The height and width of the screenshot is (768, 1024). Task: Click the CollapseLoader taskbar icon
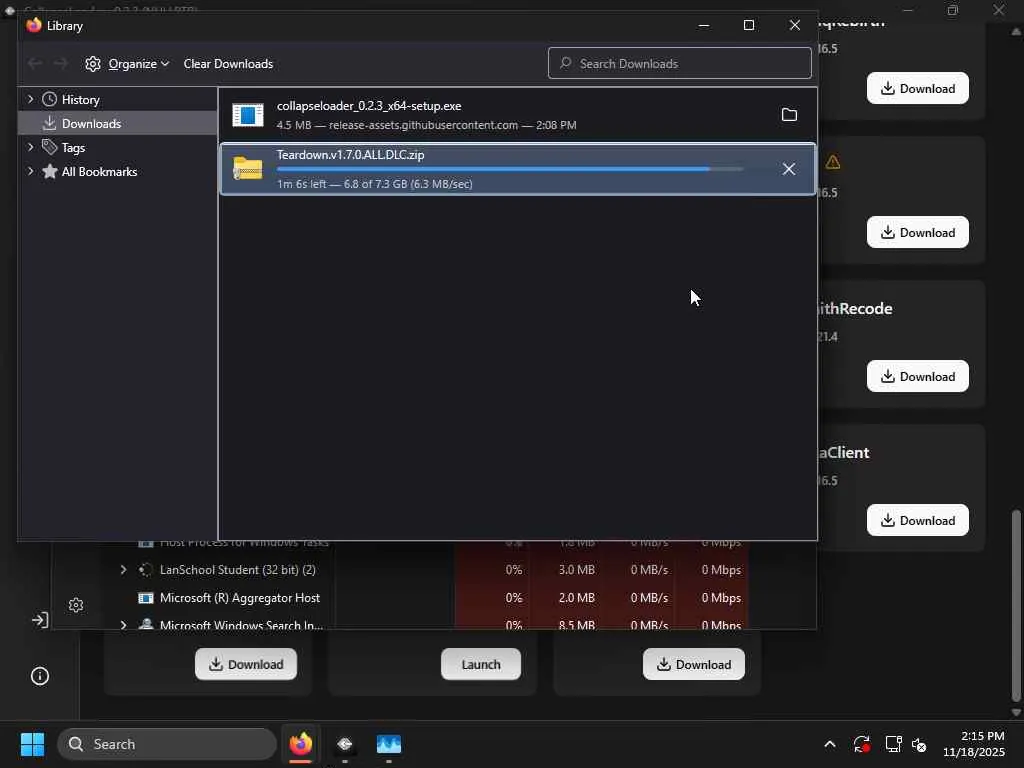[345, 744]
